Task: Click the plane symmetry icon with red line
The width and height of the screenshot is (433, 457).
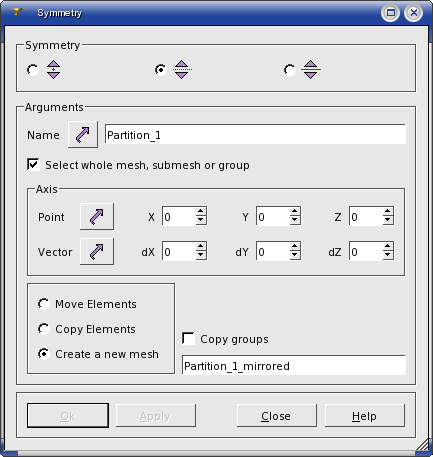Action: tap(311, 69)
